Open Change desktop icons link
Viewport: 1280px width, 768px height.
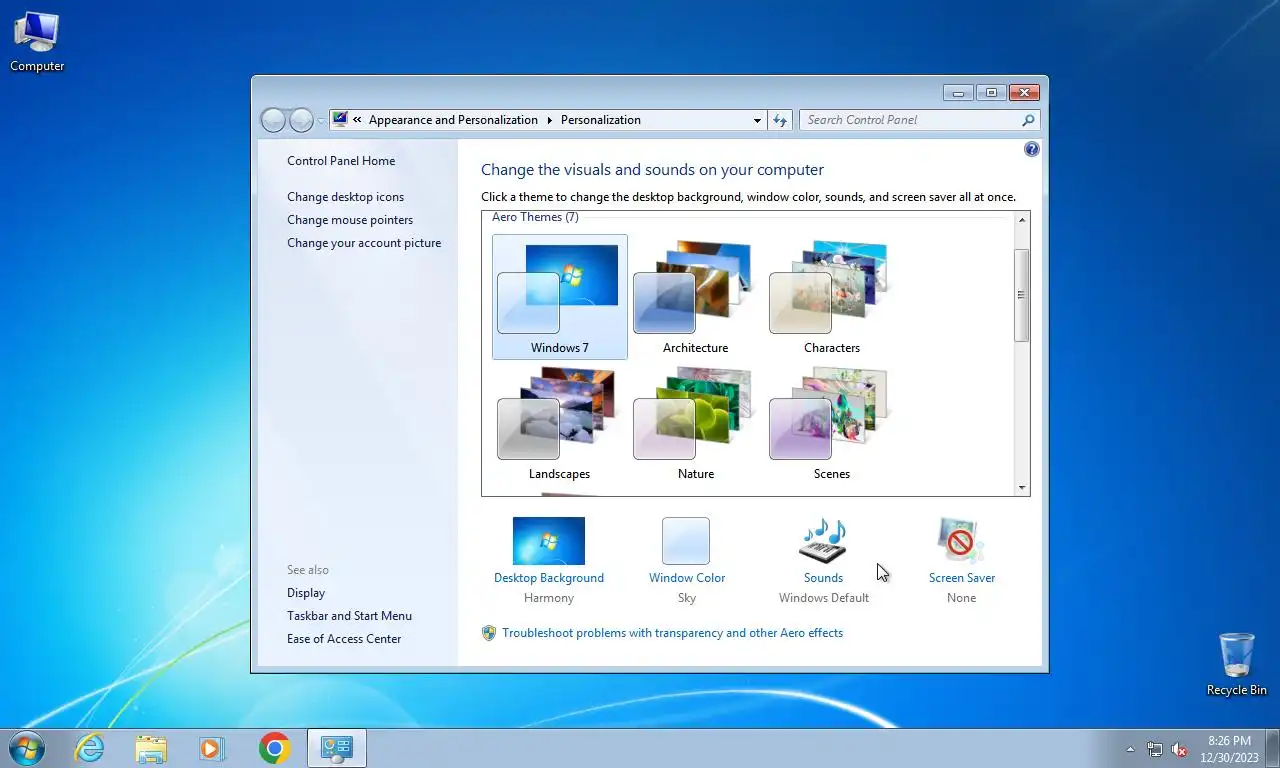(x=346, y=197)
